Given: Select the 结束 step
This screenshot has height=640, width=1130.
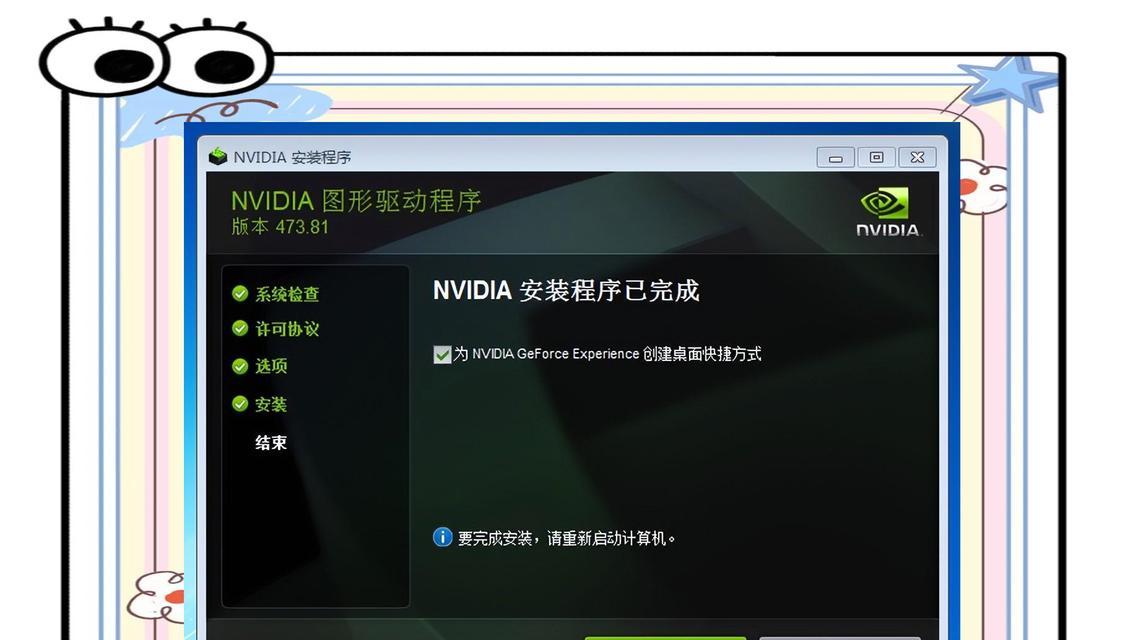Looking at the screenshot, I should 271,443.
